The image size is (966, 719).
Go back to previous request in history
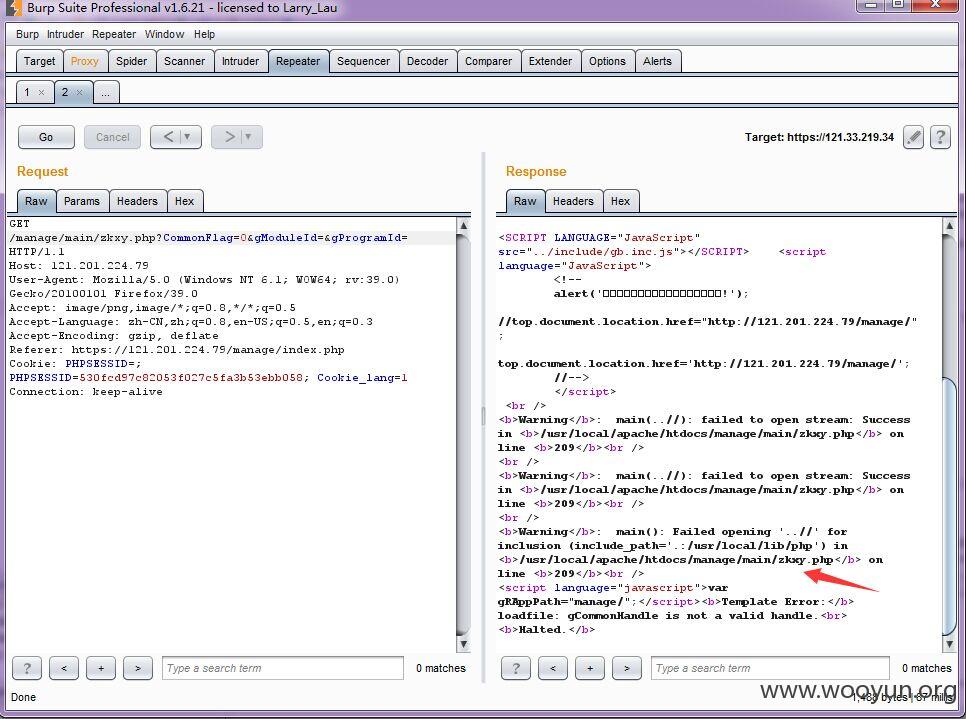click(168, 137)
